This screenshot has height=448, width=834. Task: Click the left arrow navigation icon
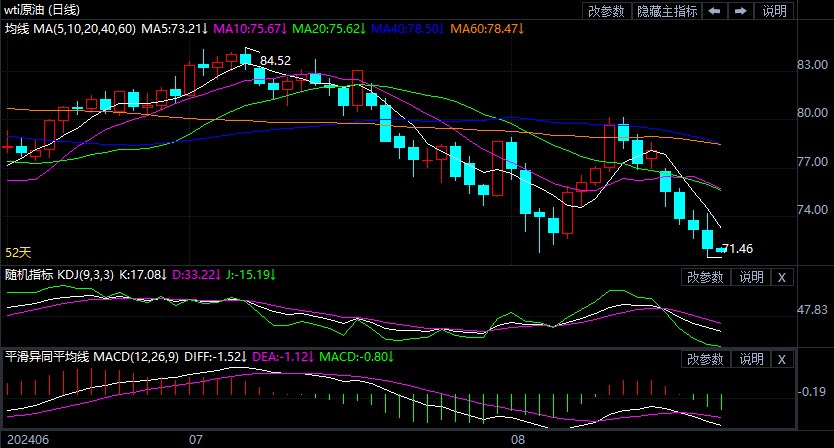coord(715,11)
